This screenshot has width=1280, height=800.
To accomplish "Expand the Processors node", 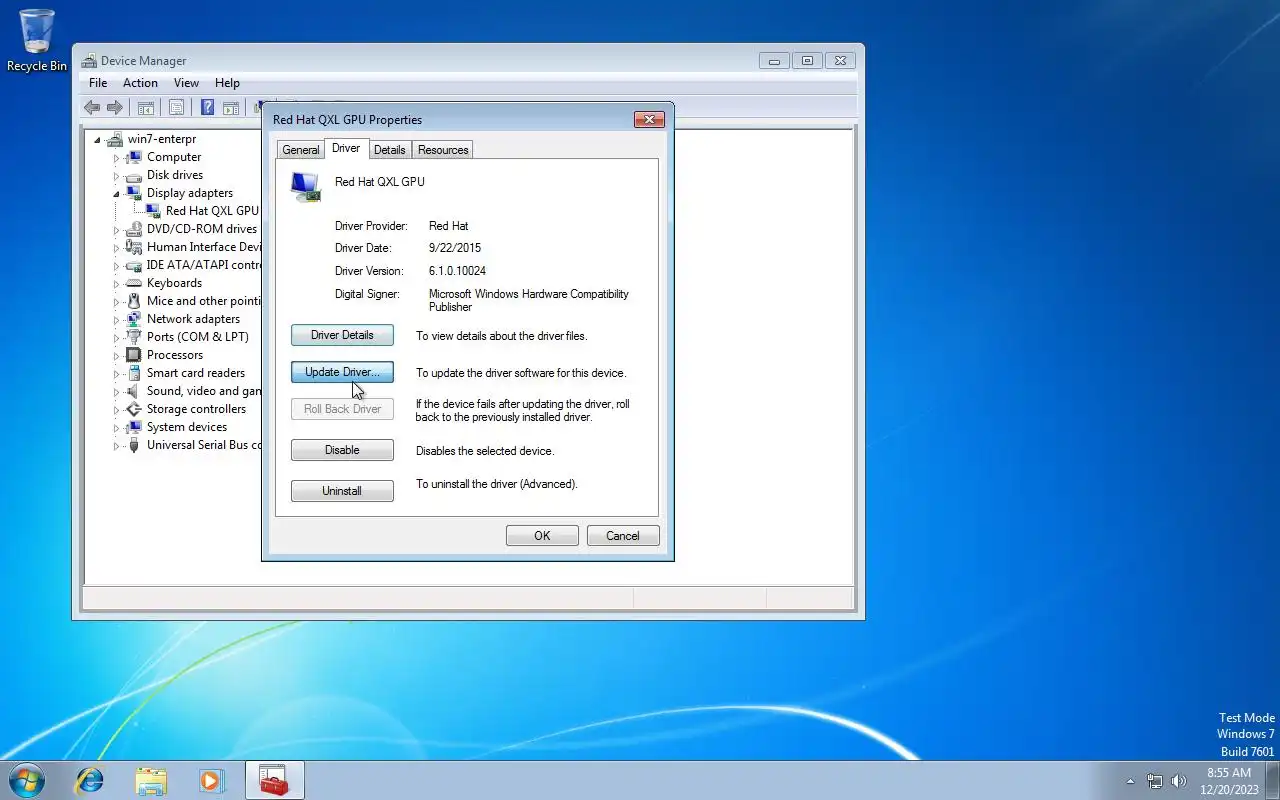I will tap(116, 356).
